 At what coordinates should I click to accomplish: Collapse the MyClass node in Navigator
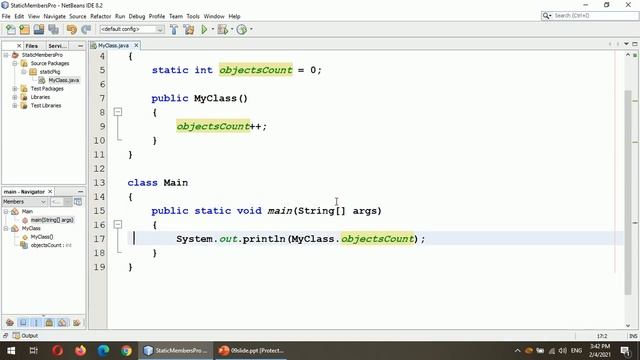point(6,228)
